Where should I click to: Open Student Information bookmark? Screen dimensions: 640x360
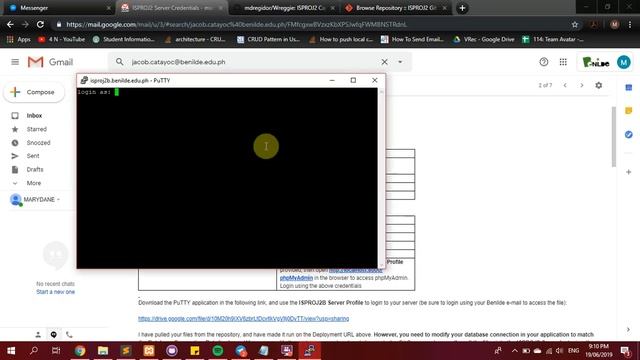pyautogui.click(x=124, y=39)
